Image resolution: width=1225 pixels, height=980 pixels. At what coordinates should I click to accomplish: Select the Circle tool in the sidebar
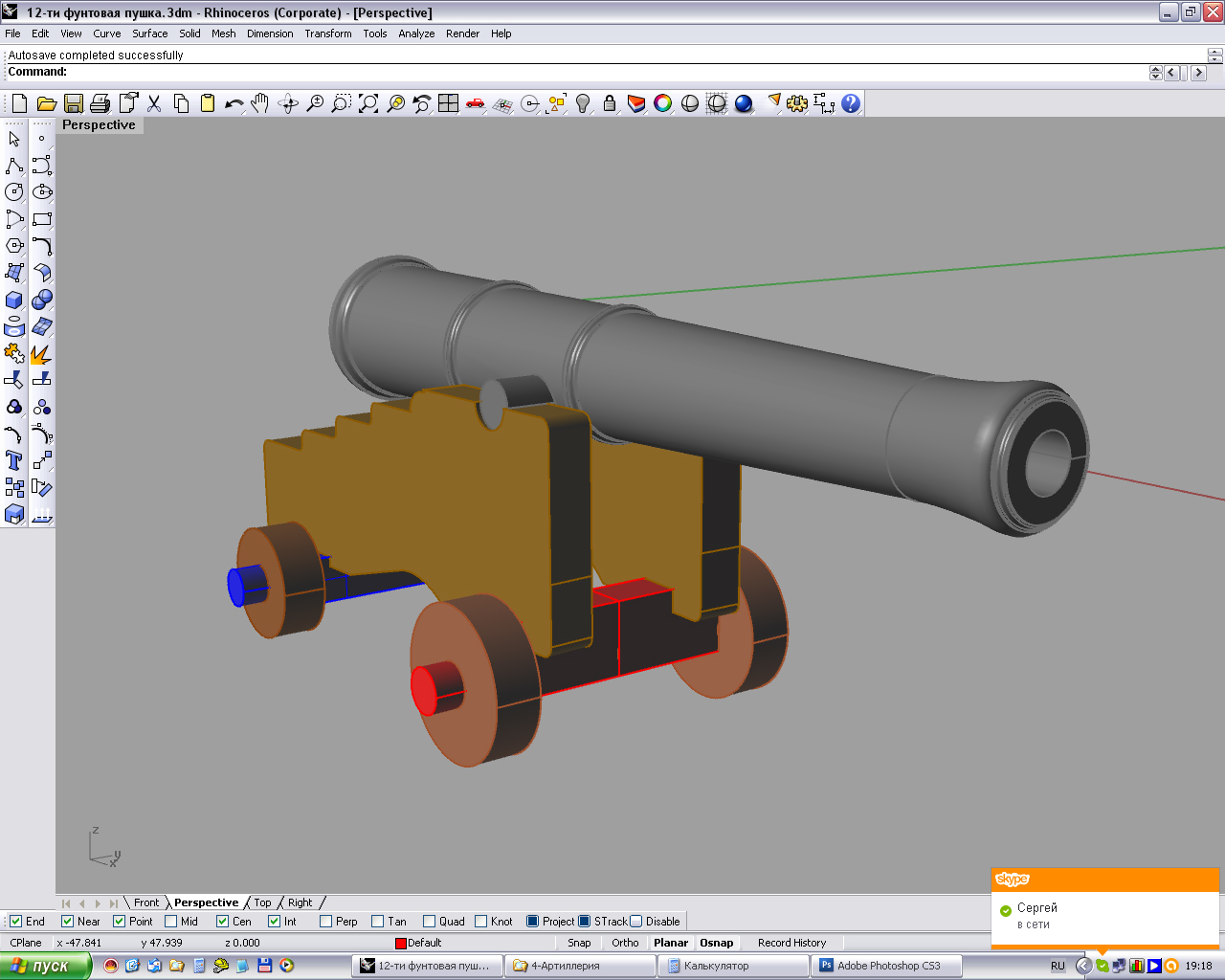[14, 192]
